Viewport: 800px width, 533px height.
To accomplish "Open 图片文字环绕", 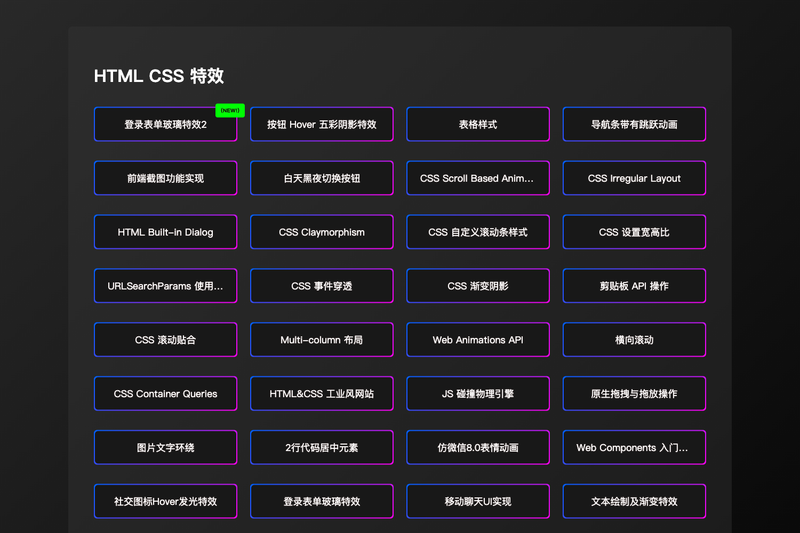I will (165, 447).
